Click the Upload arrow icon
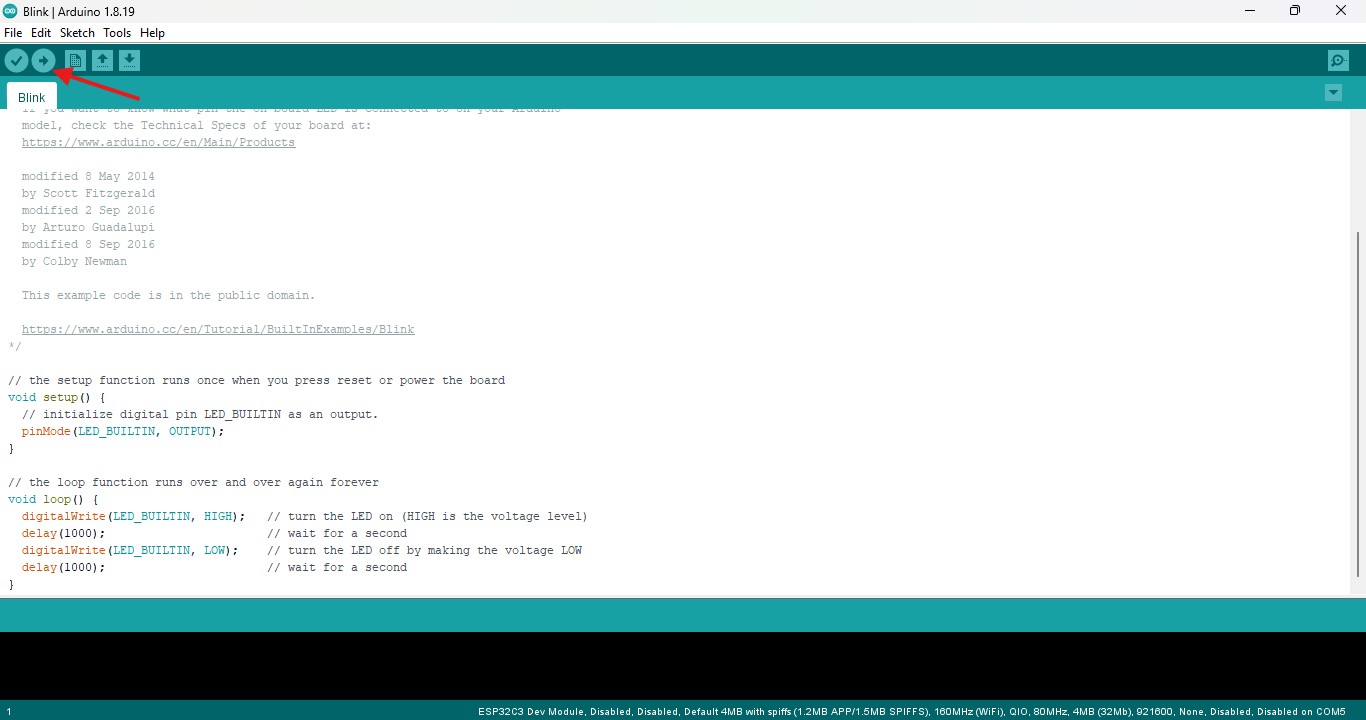Screen dimensions: 1366x720 point(43,61)
